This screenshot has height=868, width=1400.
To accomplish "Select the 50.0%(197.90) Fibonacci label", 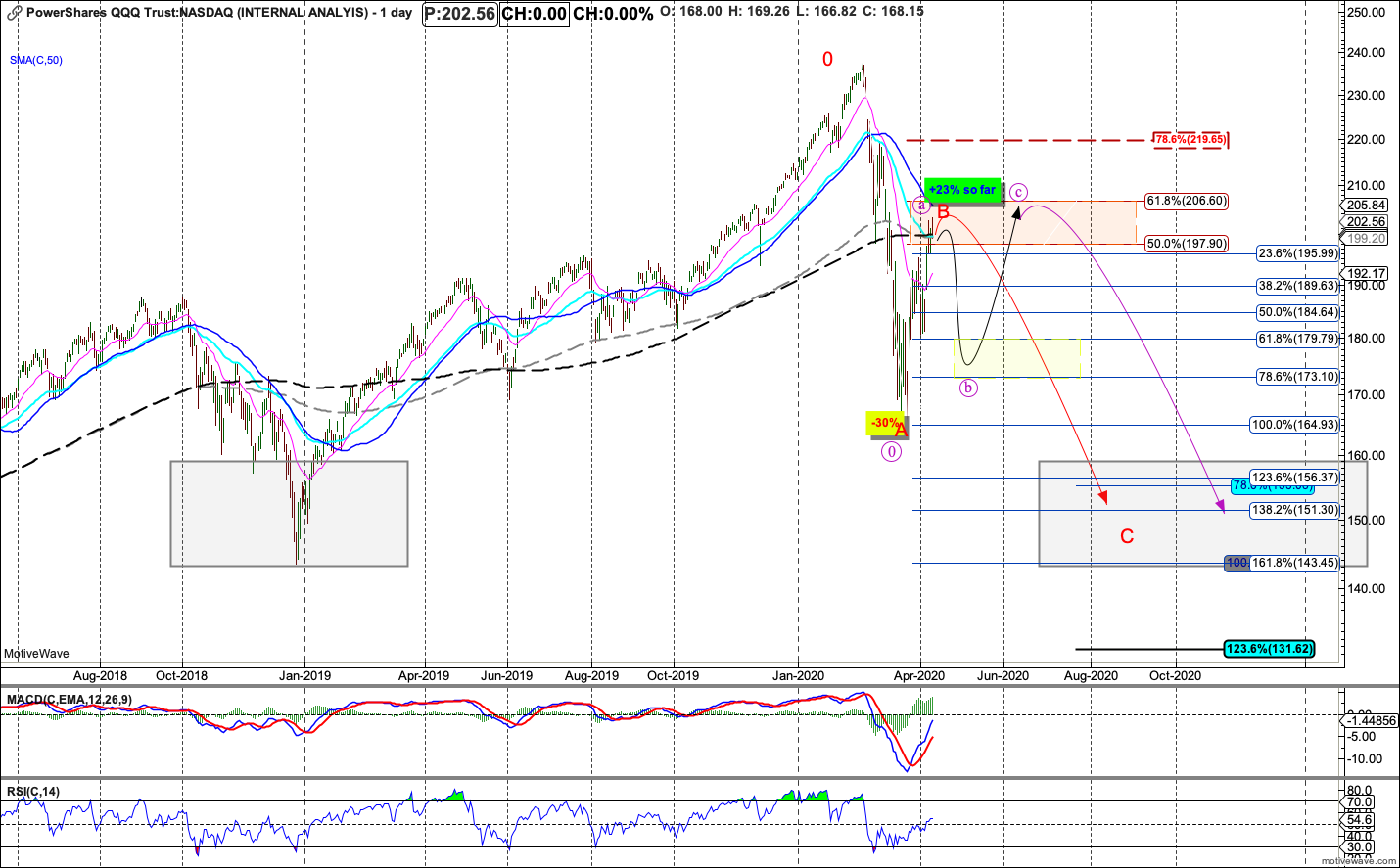I will (1187, 244).
